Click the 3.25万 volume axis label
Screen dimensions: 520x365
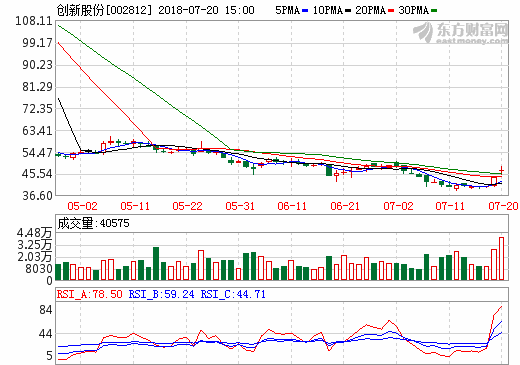coord(35,245)
